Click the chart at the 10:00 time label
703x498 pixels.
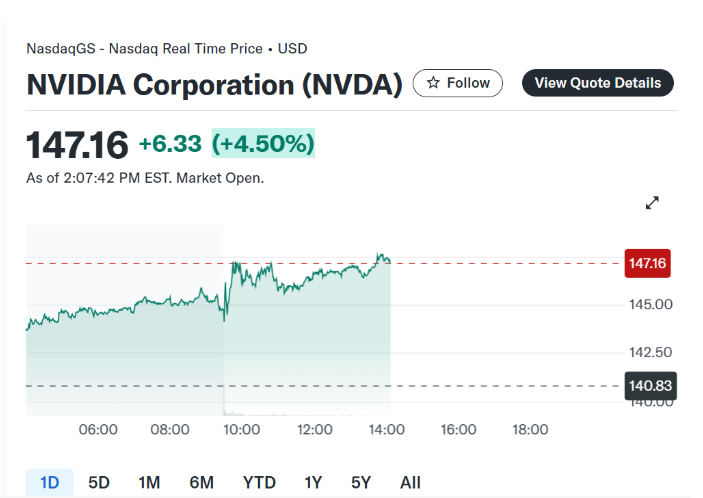(x=241, y=430)
